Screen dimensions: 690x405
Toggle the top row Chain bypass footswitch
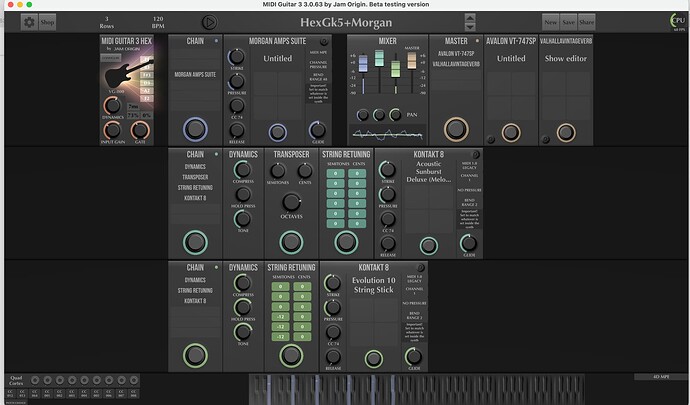[x=195, y=129]
